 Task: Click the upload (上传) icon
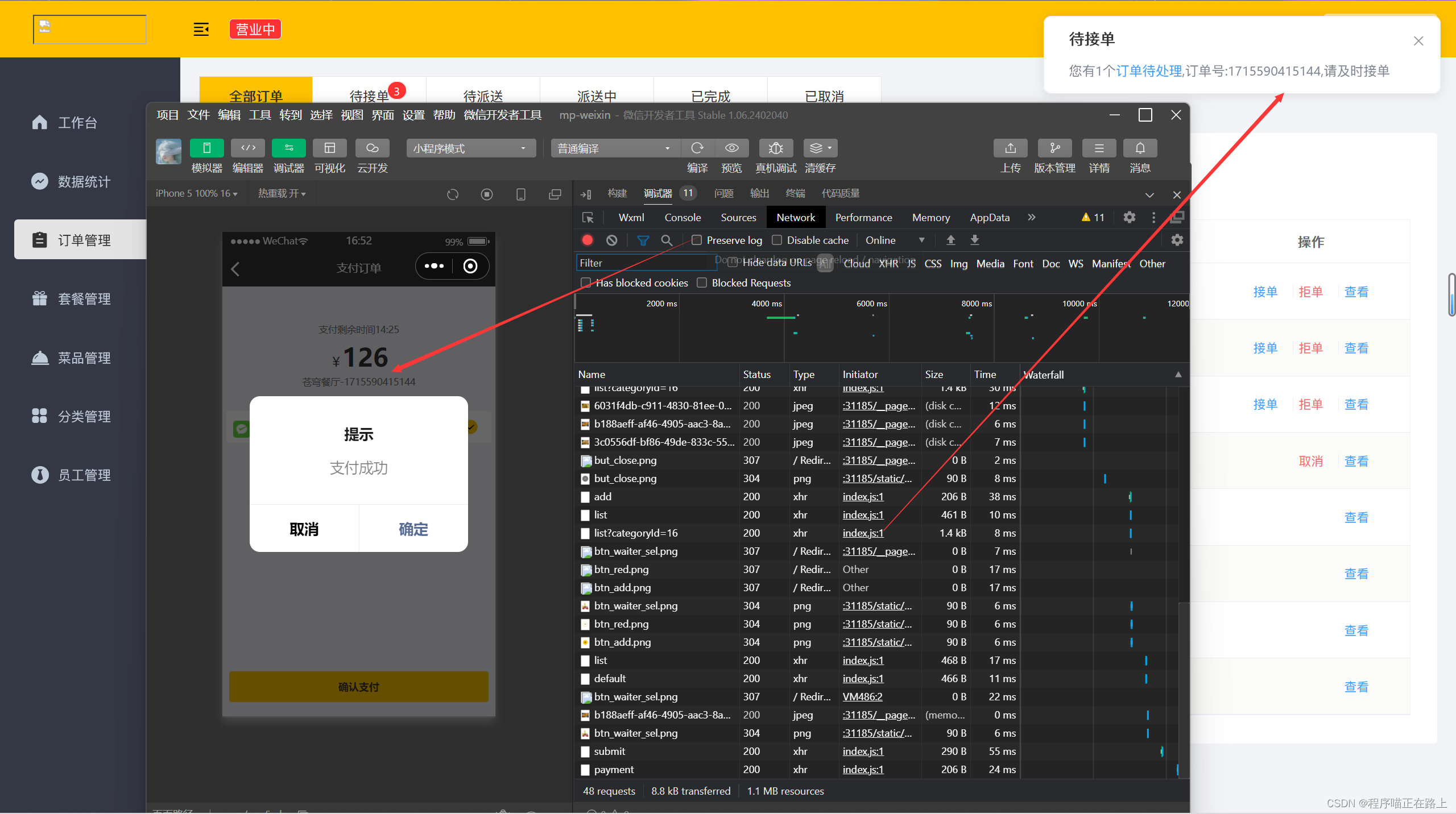click(1010, 148)
